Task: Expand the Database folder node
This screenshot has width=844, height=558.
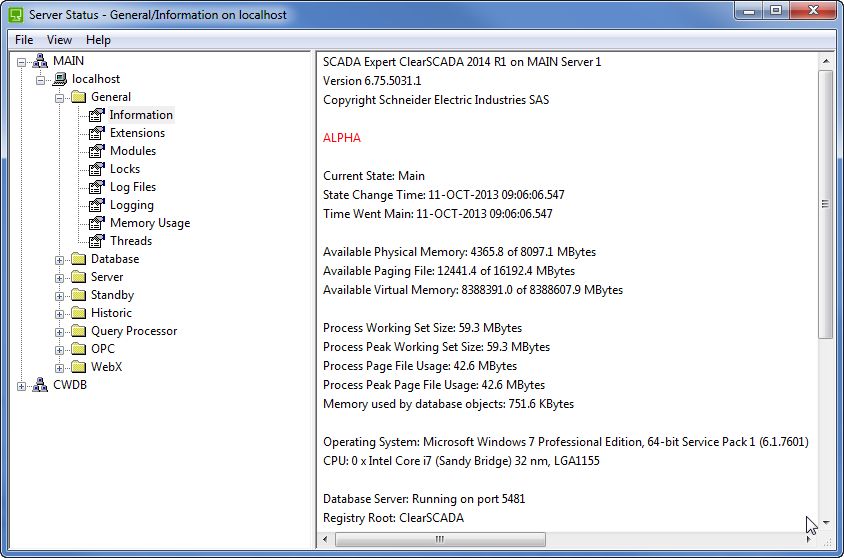Action: [x=59, y=260]
